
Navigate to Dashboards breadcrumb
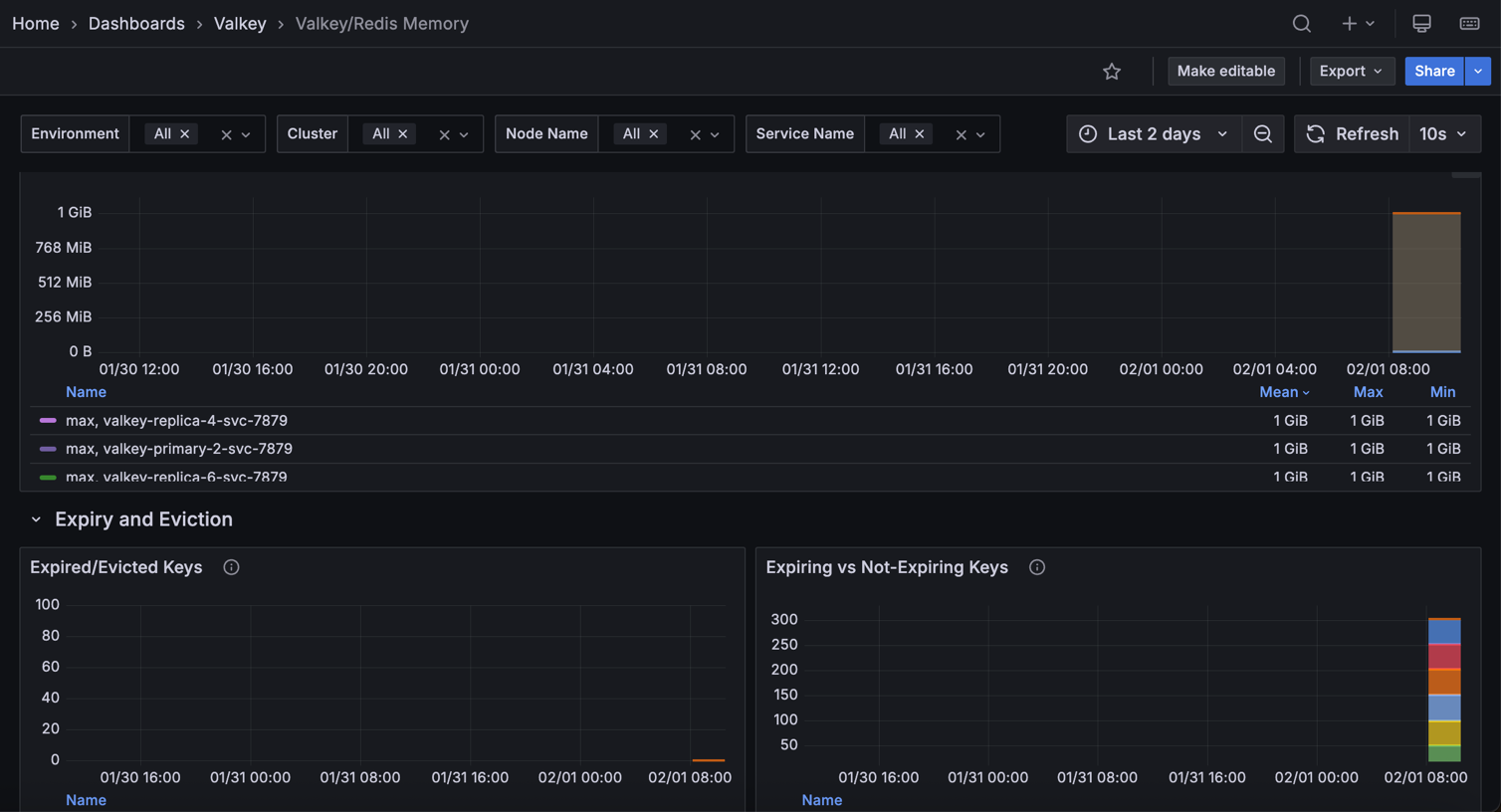point(136,23)
